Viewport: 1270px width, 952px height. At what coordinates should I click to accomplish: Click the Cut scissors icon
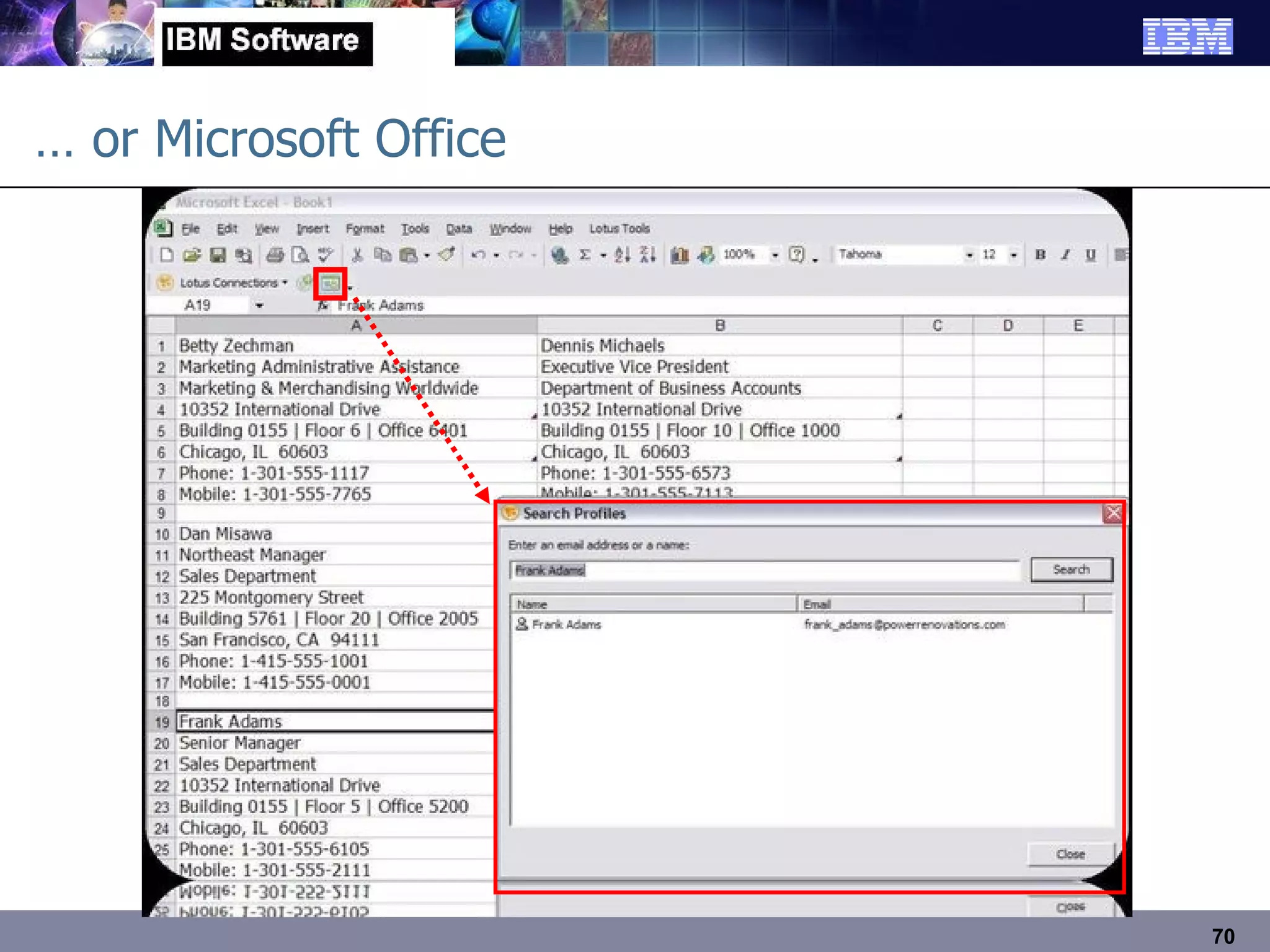pyautogui.click(x=357, y=255)
